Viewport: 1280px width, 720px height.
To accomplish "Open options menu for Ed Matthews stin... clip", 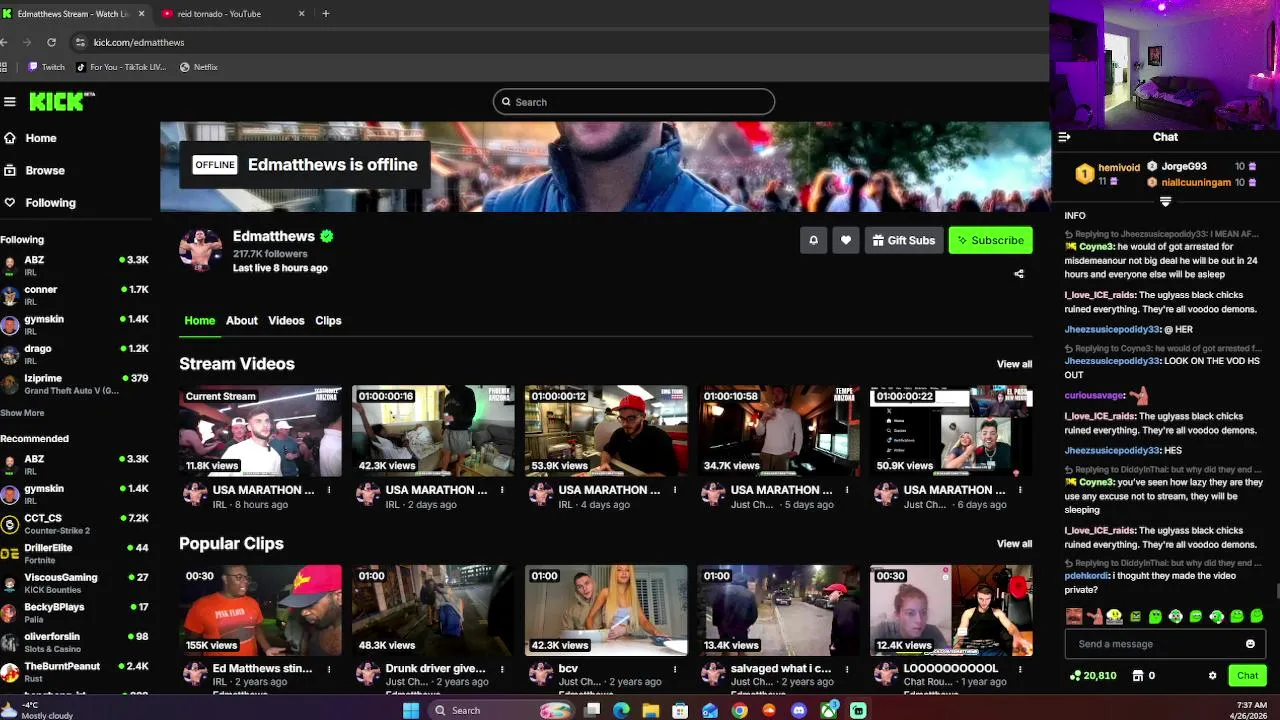I will 329,669.
